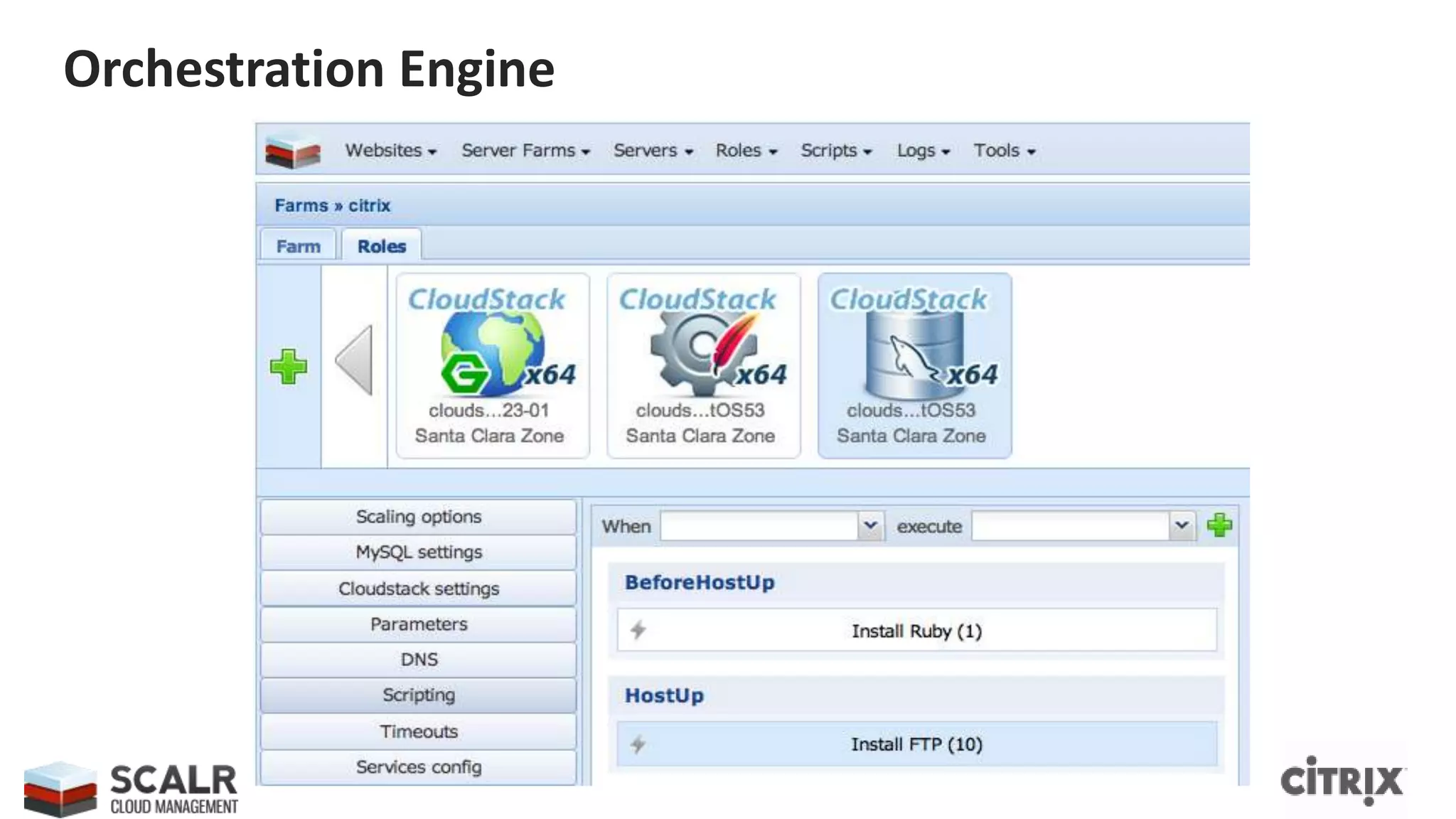Select the CloudStack Apache role card
The width and height of the screenshot is (1456, 819).
(x=703, y=365)
